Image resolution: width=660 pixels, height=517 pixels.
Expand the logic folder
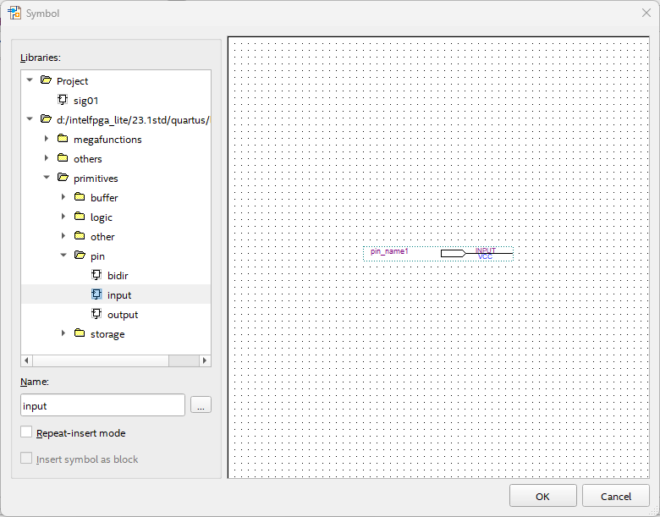[x=63, y=216]
